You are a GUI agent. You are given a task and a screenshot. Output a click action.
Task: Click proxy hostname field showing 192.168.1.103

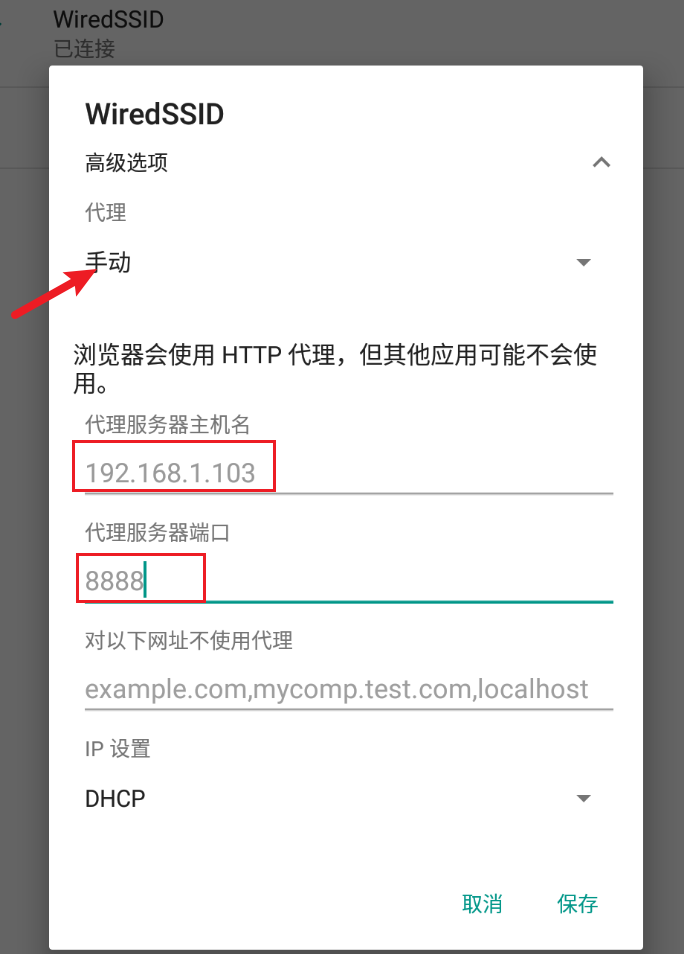click(x=349, y=472)
